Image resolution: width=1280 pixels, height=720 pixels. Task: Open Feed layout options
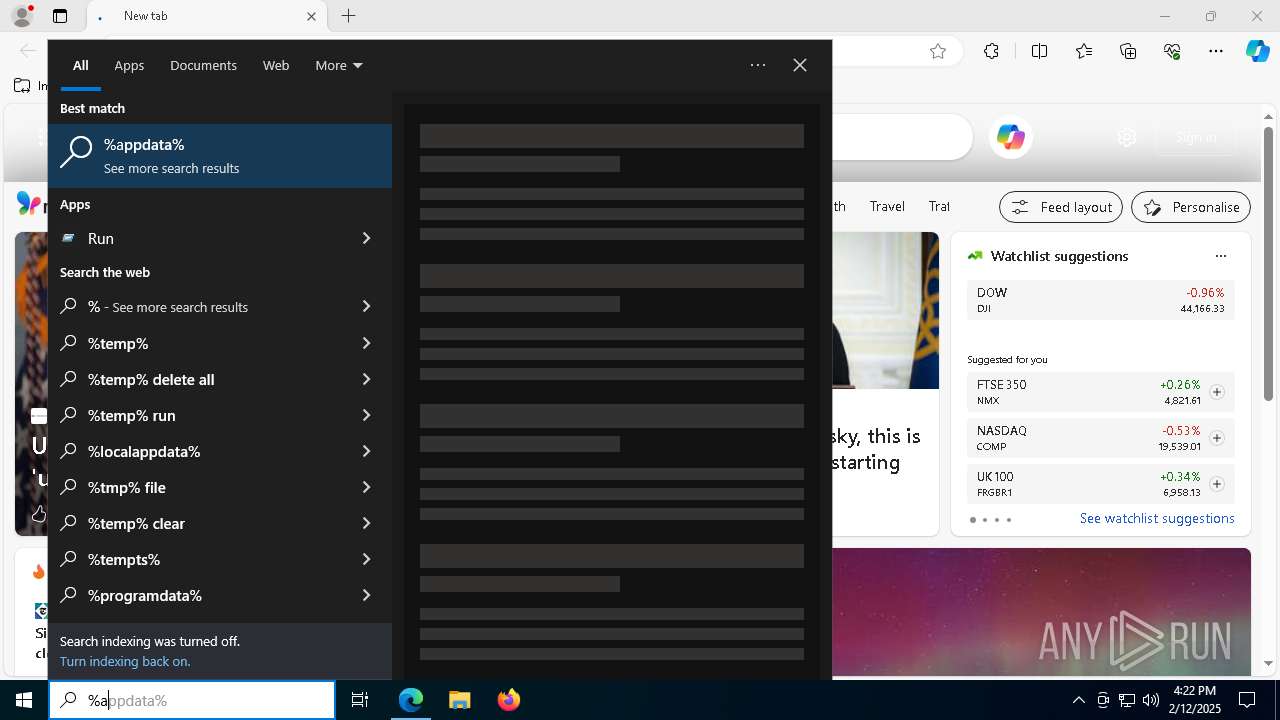click(x=1061, y=207)
